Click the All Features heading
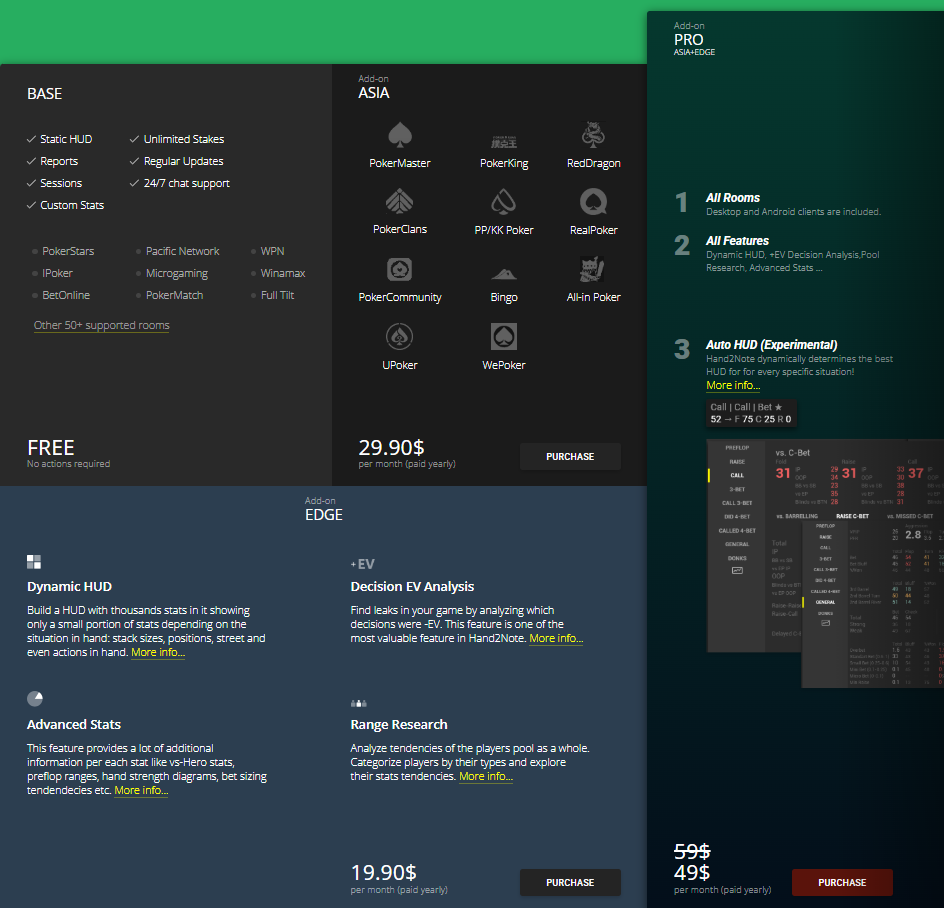Viewport: 944px width, 908px height. (x=737, y=241)
